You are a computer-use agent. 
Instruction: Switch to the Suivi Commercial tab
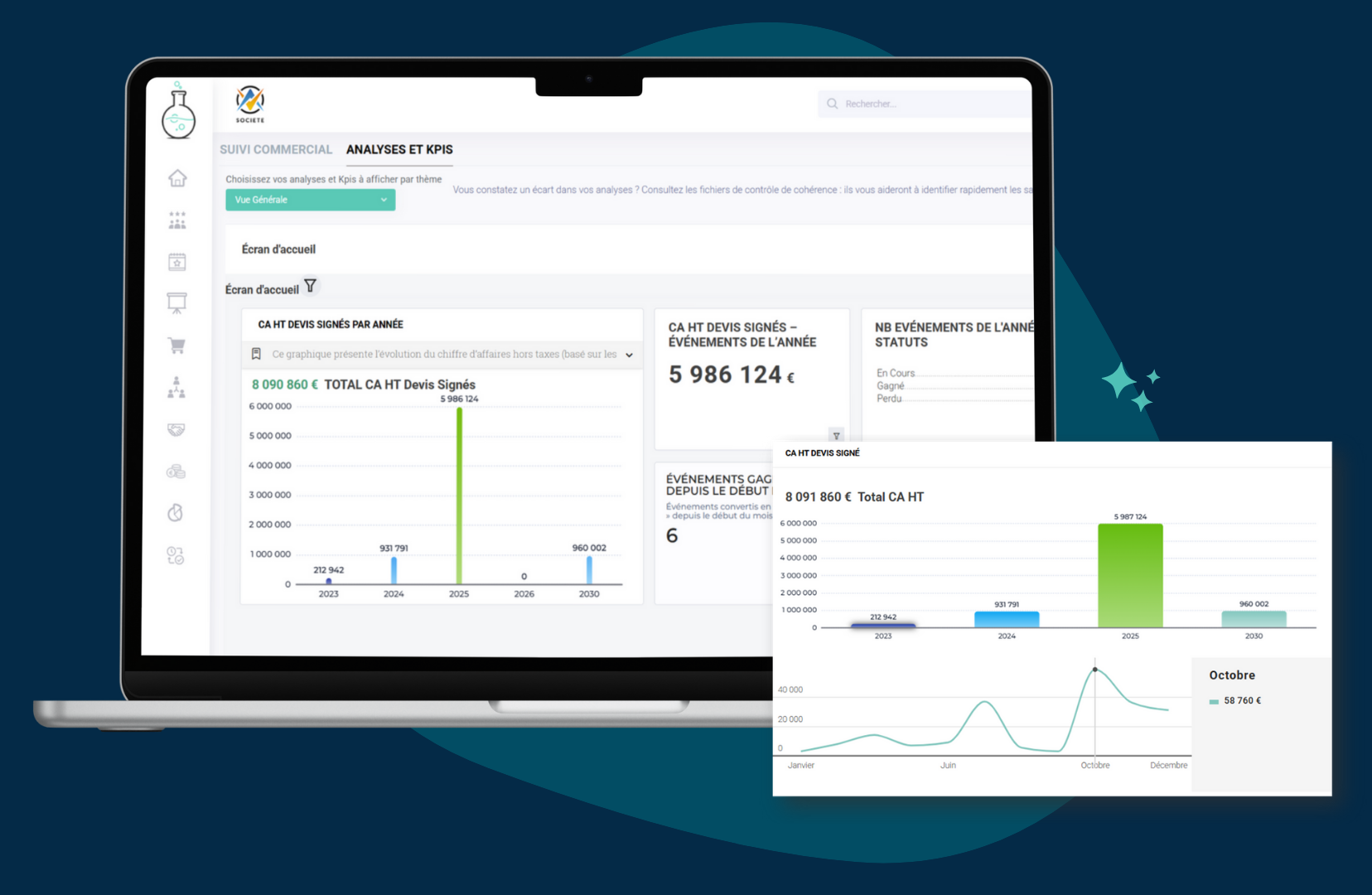click(x=275, y=150)
